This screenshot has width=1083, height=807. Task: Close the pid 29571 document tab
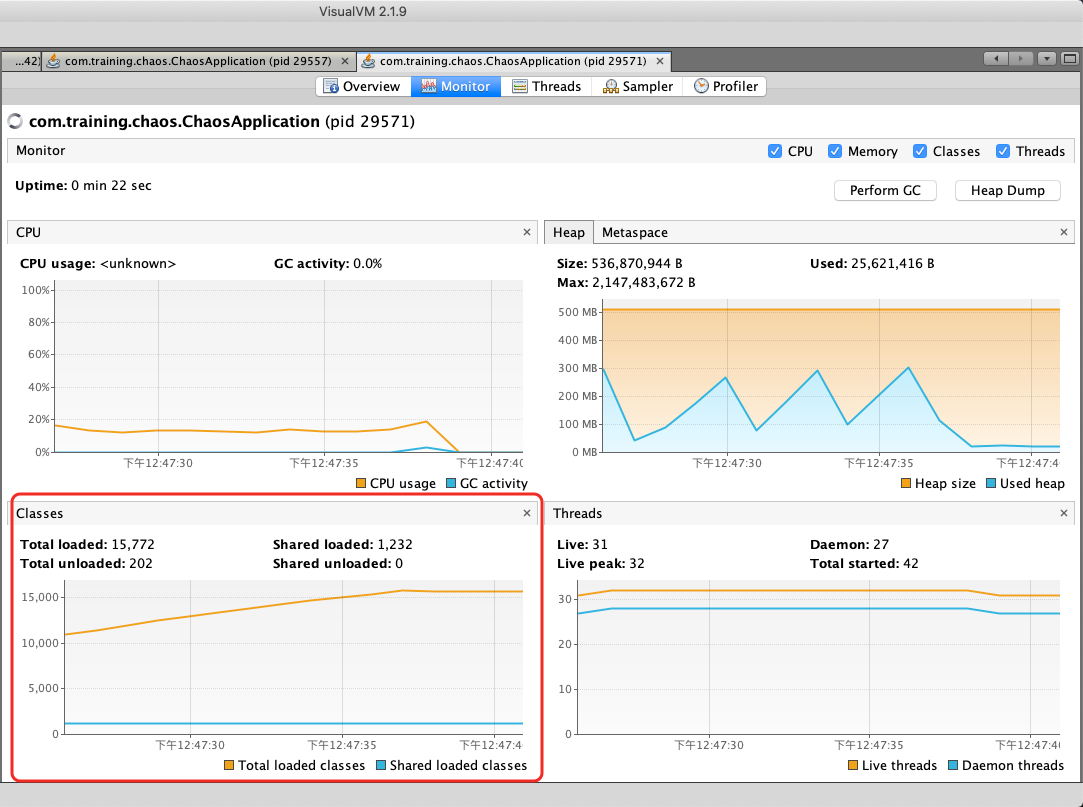pyautogui.click(x=660, y=61)
